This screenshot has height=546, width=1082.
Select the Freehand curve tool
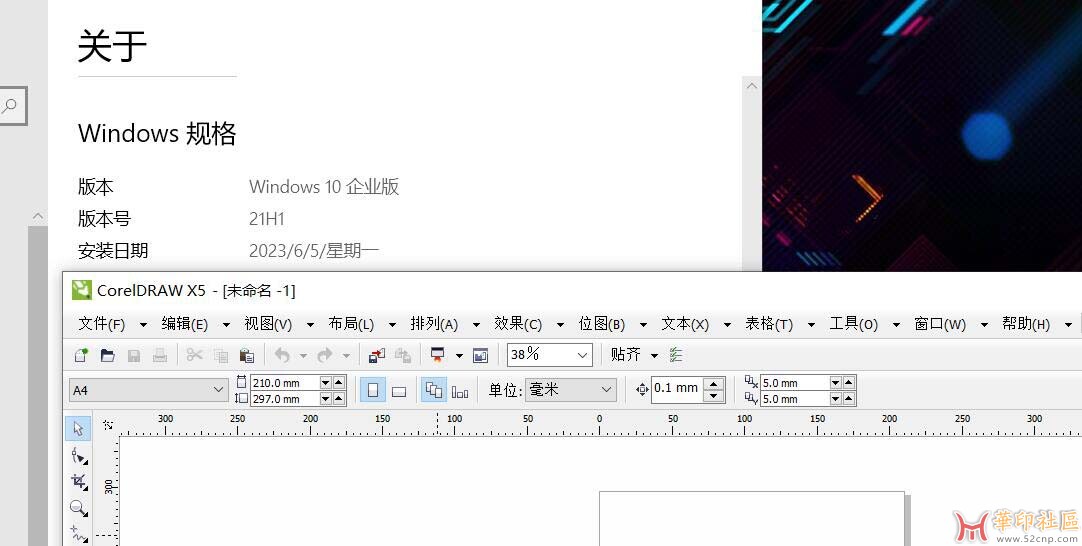click(x=79, y=534)
